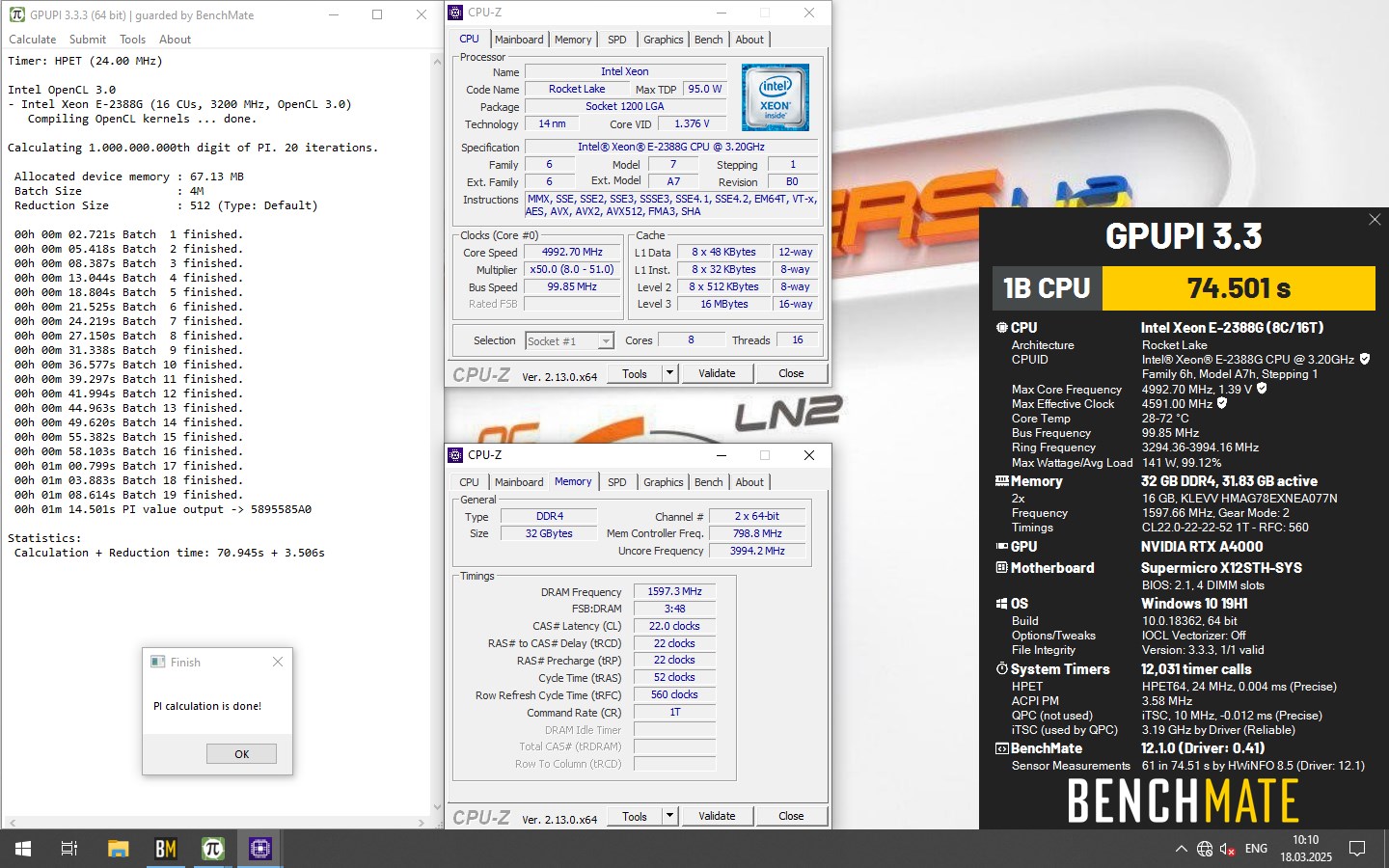Open the notification center icon
This screenshot has width=1389, height=868.
pos(1357,849)
